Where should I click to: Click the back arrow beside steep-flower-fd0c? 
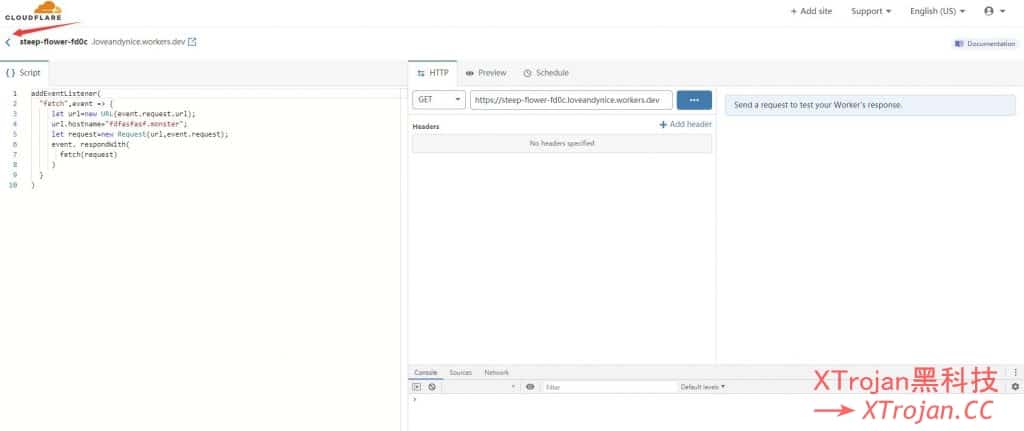point(8,42)
